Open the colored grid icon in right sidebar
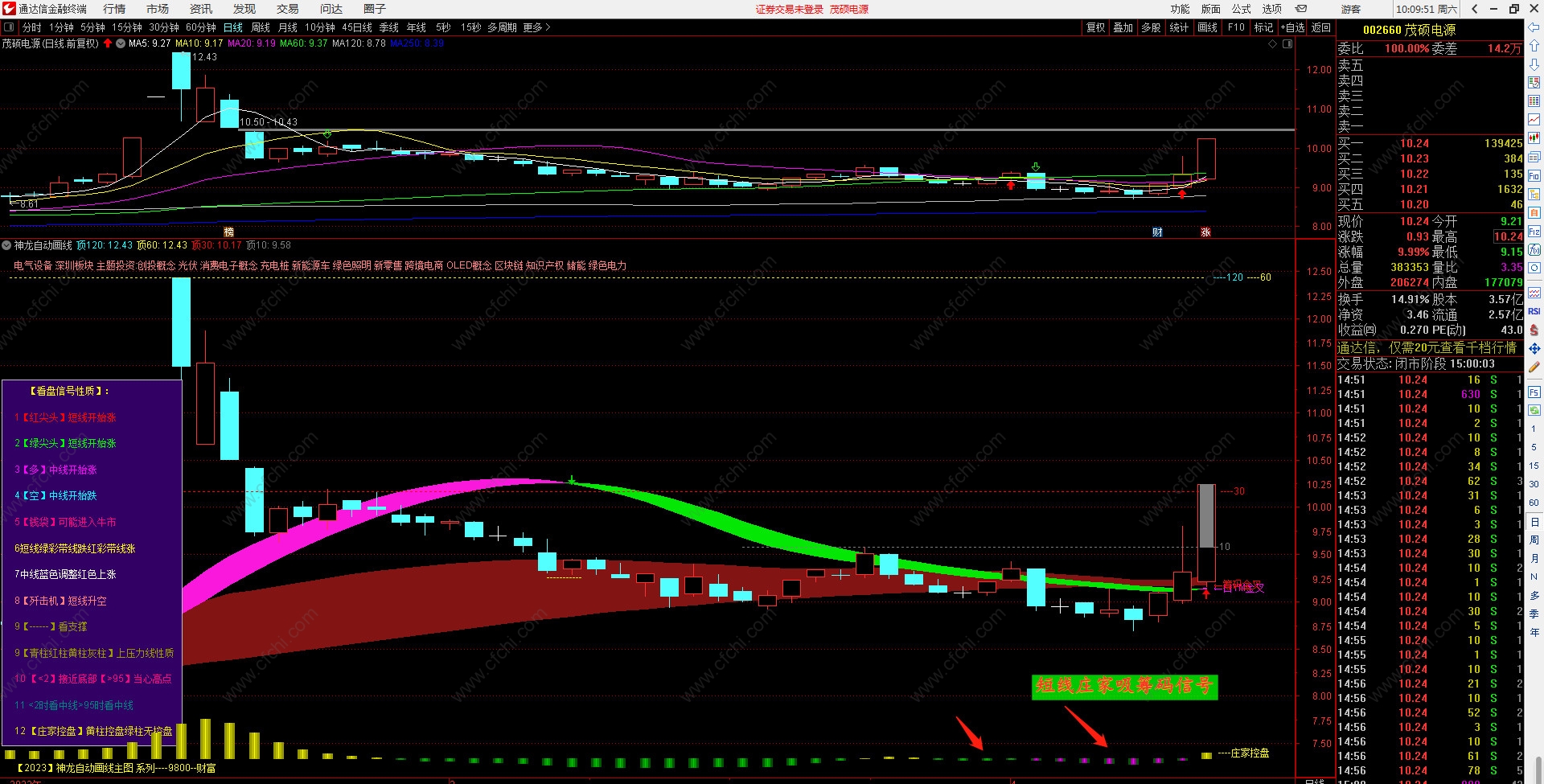1544x784 pixels. pos(1534,101)
